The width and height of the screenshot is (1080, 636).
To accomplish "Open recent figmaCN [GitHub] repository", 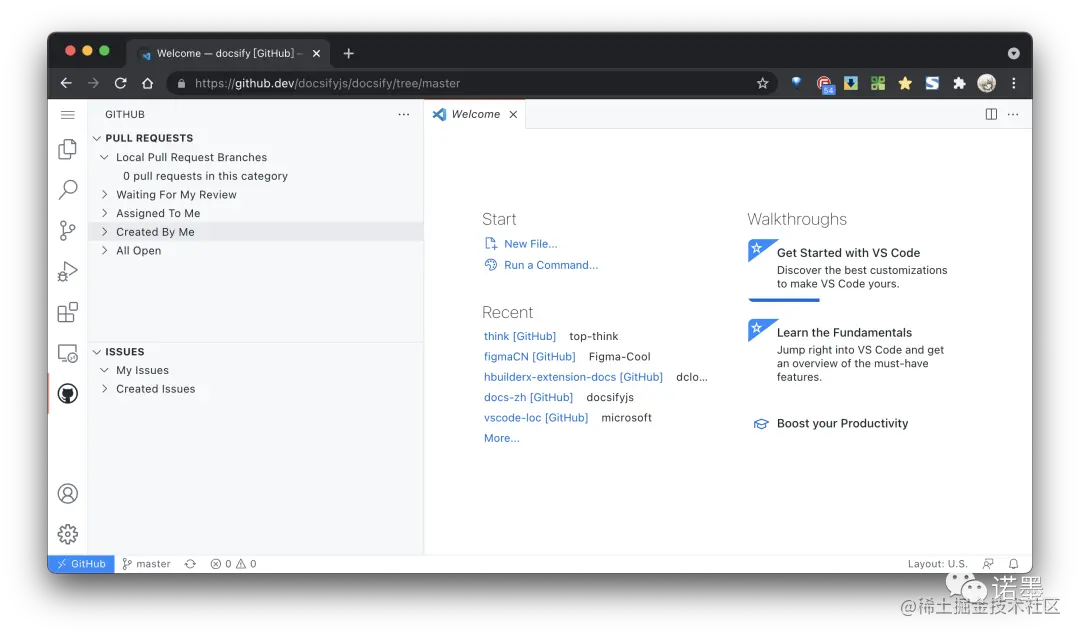I will 530,356.
